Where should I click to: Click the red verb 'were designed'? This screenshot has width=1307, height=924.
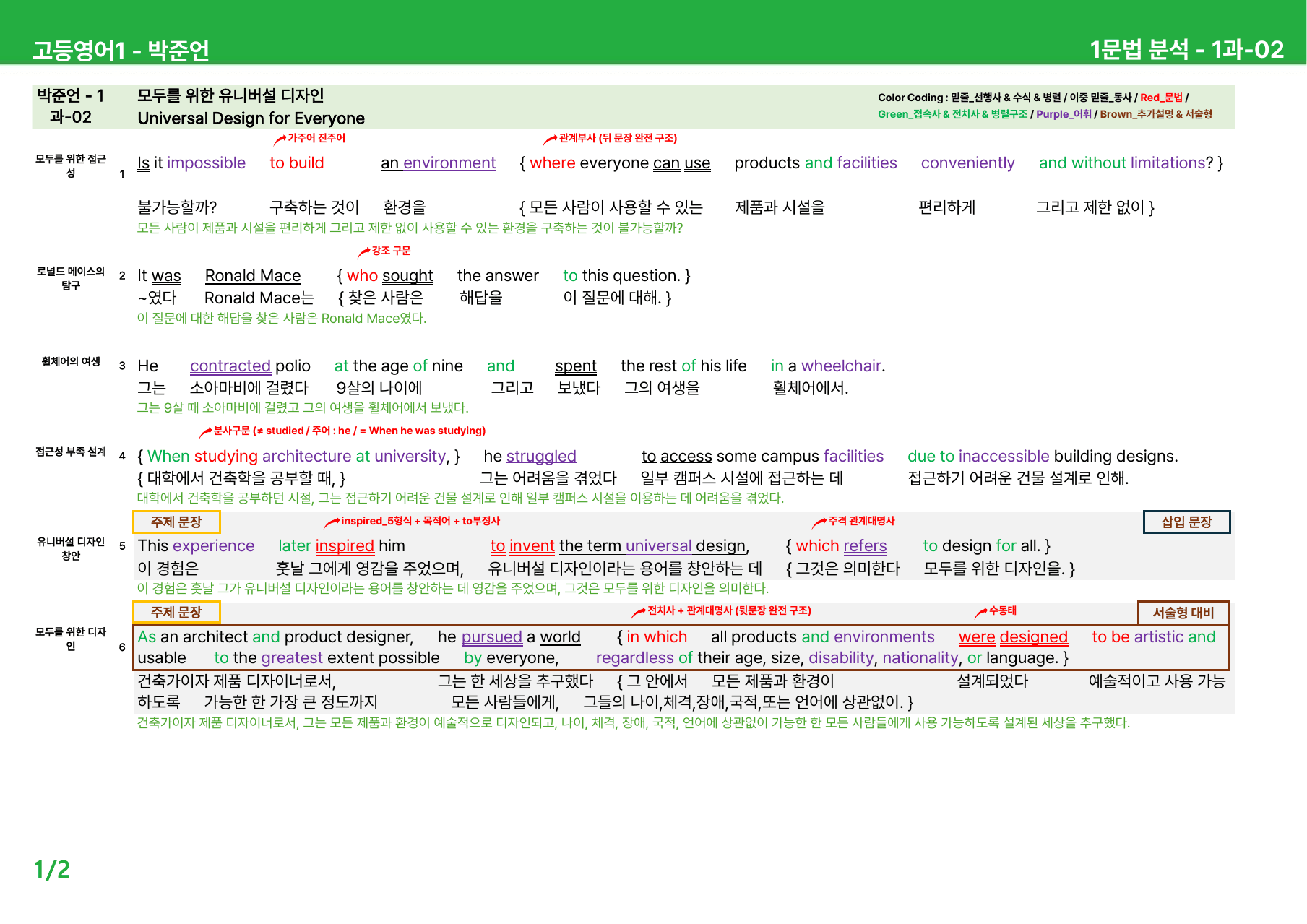coord(1013,637)
